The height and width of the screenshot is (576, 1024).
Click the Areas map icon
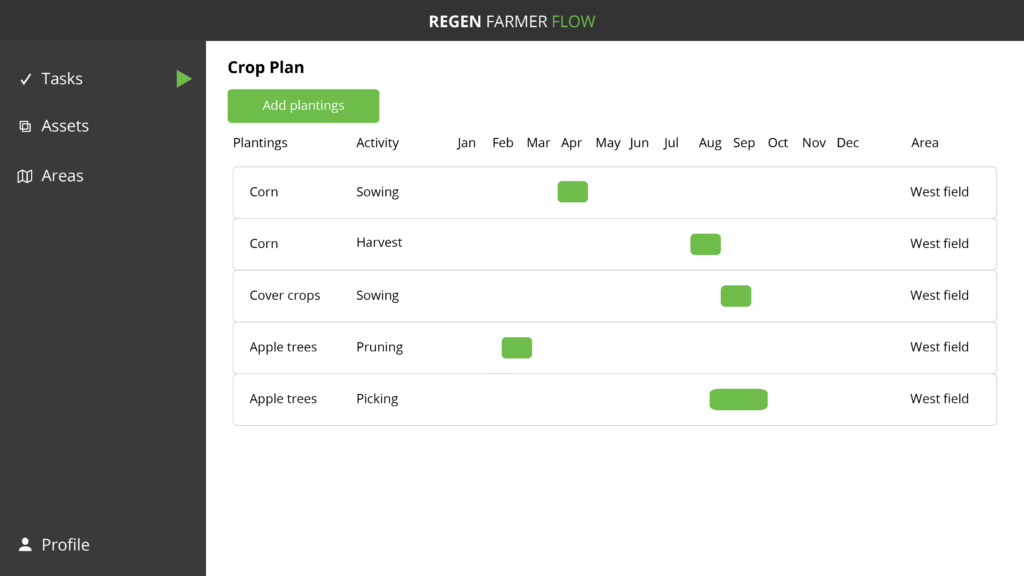[25, 176]
